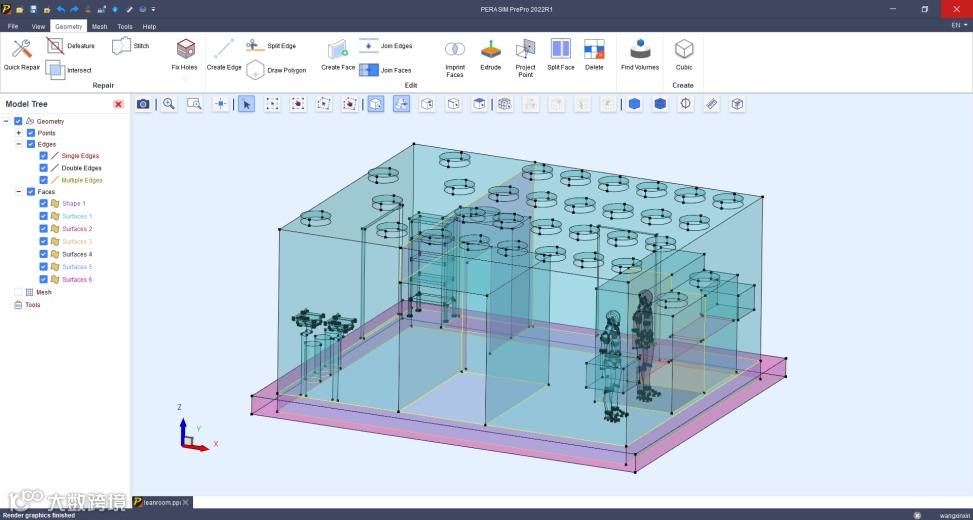Screen dimensions: 973x520
Task: Close the Model Tree panel
Action: pos(118,104)
